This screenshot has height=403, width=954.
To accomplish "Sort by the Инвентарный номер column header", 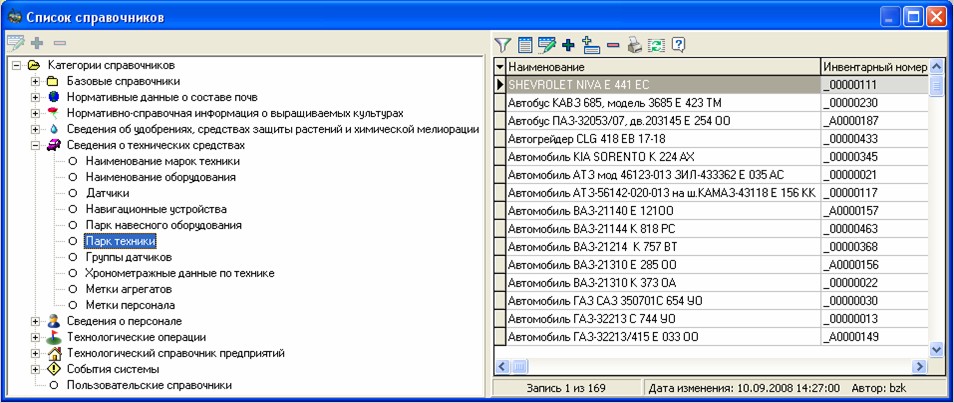I will (x=874, y=66).
